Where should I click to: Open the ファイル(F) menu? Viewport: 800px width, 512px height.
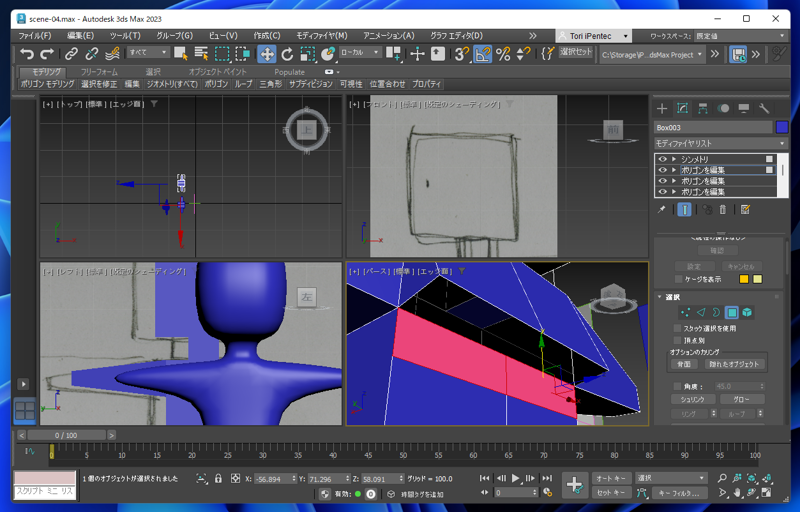coord(35,36)
